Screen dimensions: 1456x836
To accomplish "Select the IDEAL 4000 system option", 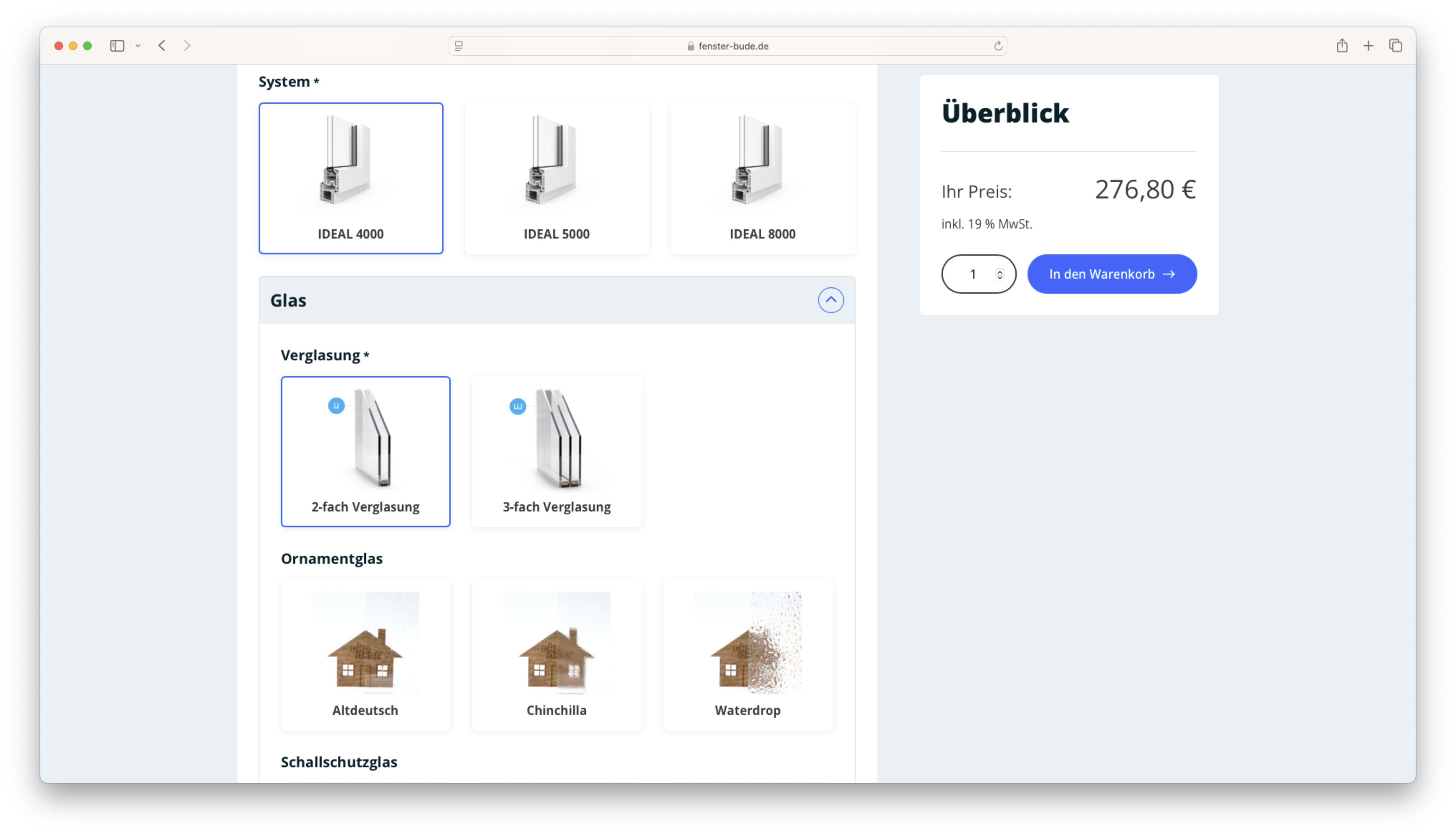I will (351, 178).
